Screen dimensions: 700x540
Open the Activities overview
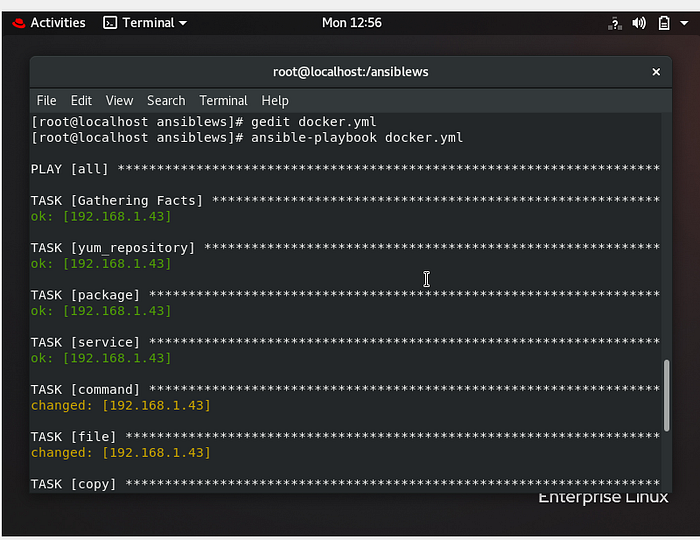(x=58, y=23)
